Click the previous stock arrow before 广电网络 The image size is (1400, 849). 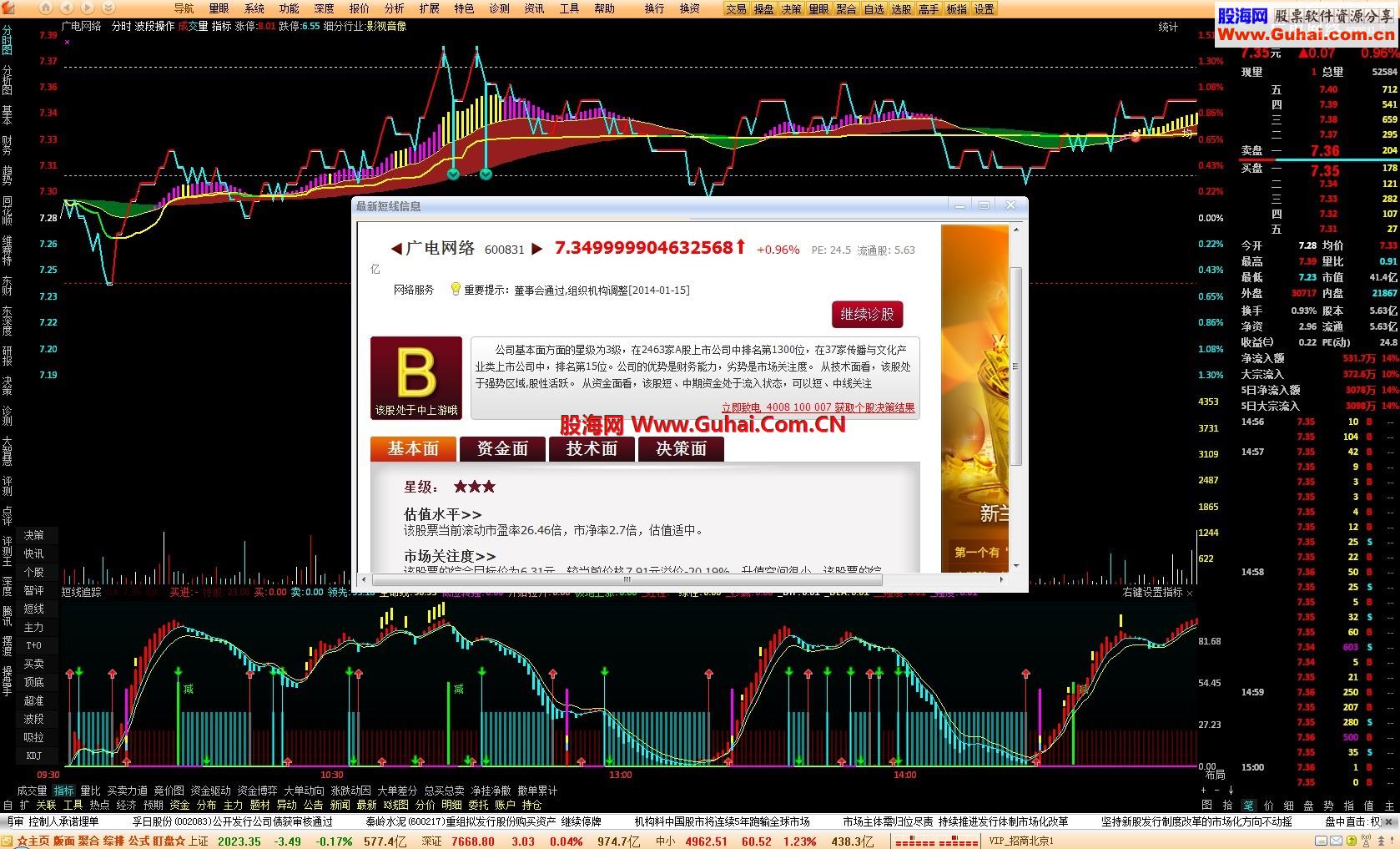(396, 249)
